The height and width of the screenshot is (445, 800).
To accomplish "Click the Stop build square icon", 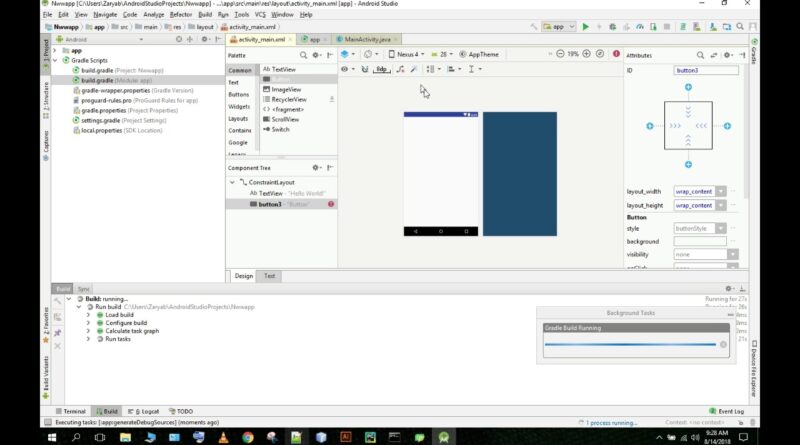I will point(667,27).
